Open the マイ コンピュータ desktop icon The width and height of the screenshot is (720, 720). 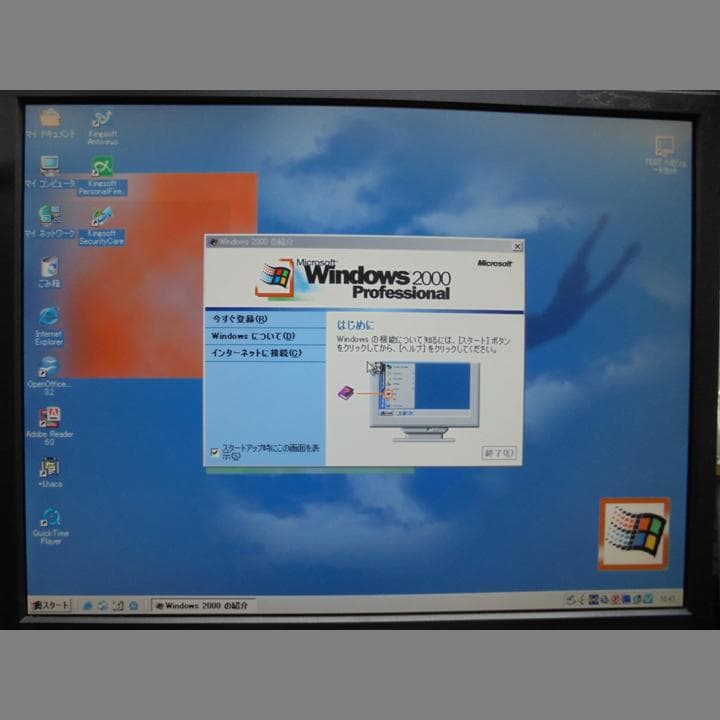point(50,172)
